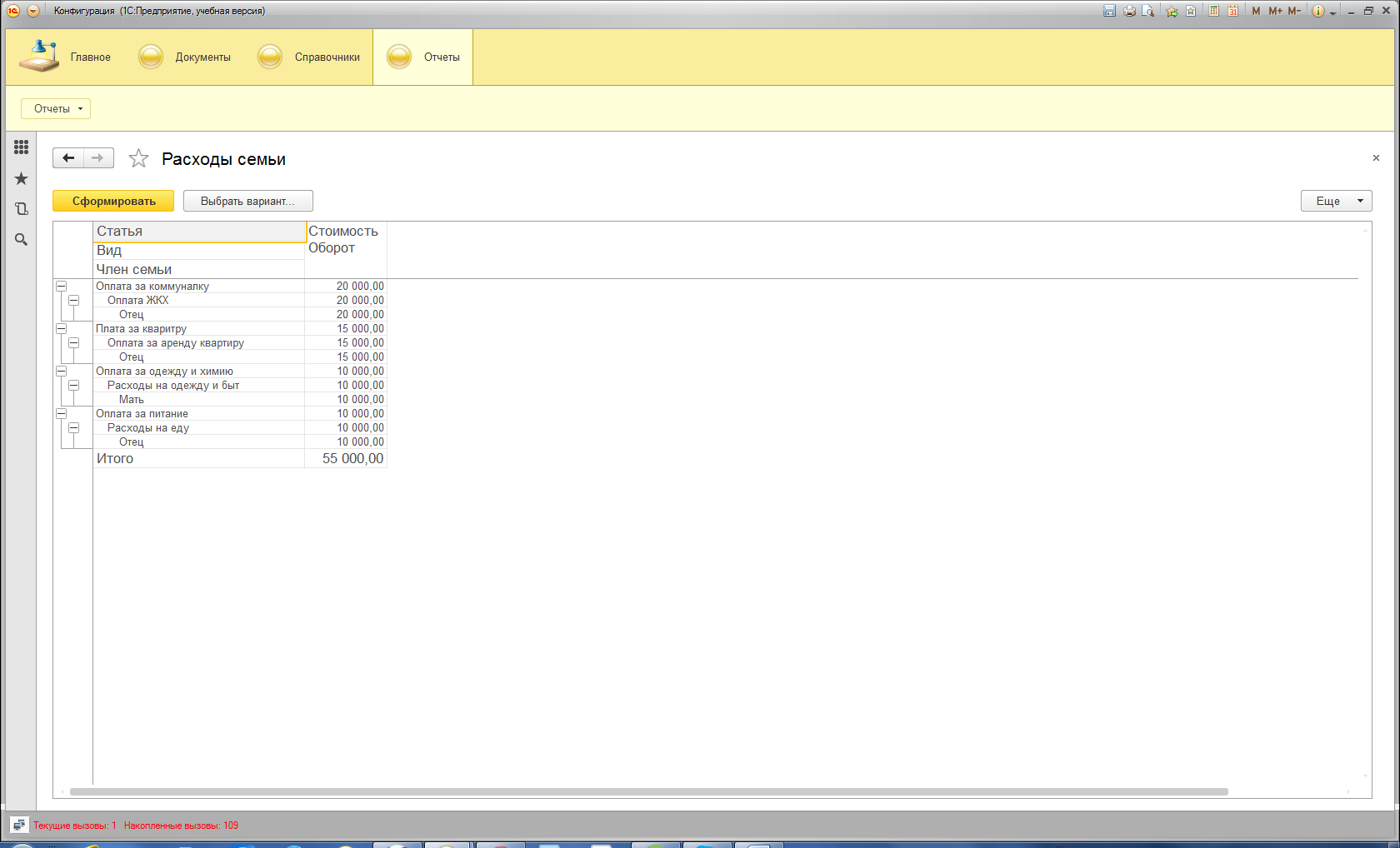Collapse the Плата за кваритру group
The image size is (1400, 848).
click(x=61, y=328)
